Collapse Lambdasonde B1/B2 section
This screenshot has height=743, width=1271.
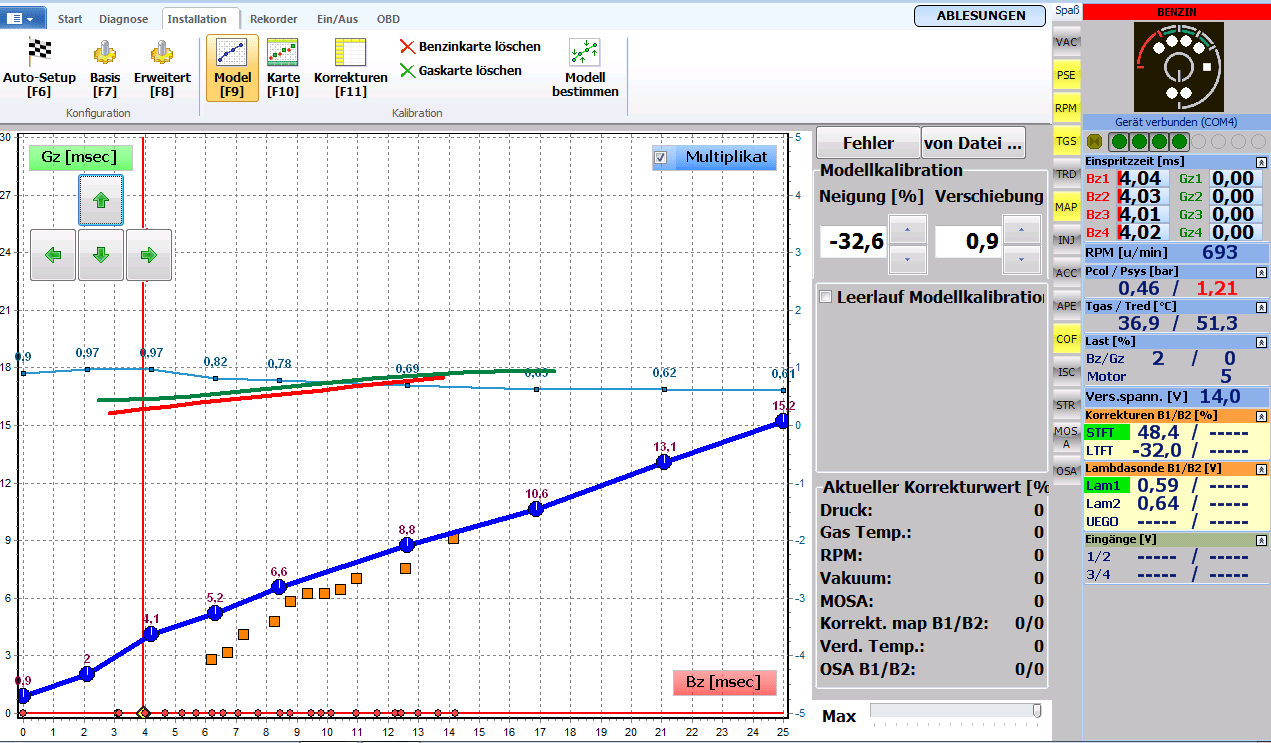click(1261, 468)
